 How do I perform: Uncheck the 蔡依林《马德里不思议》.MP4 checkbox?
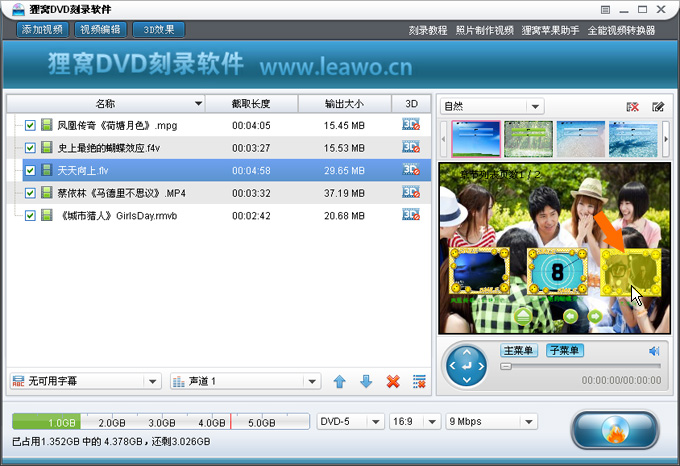pyautogui.click(x=30, y=193)
